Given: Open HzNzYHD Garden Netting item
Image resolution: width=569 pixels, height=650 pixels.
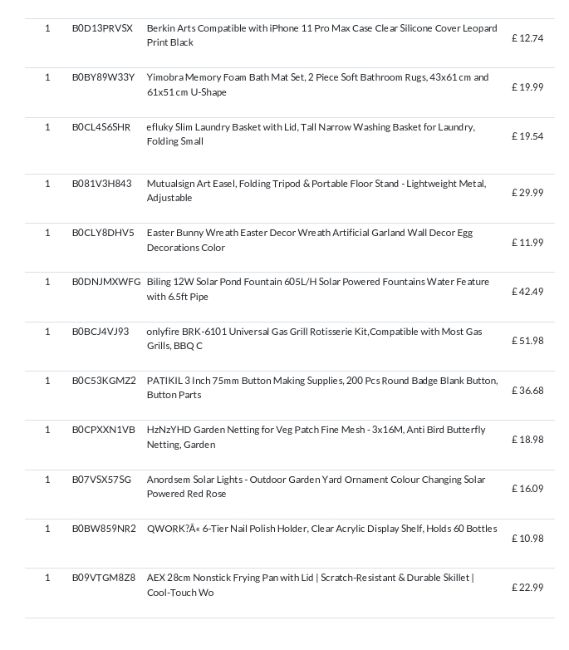Looking at the screenshot, I should coord(316,437).
